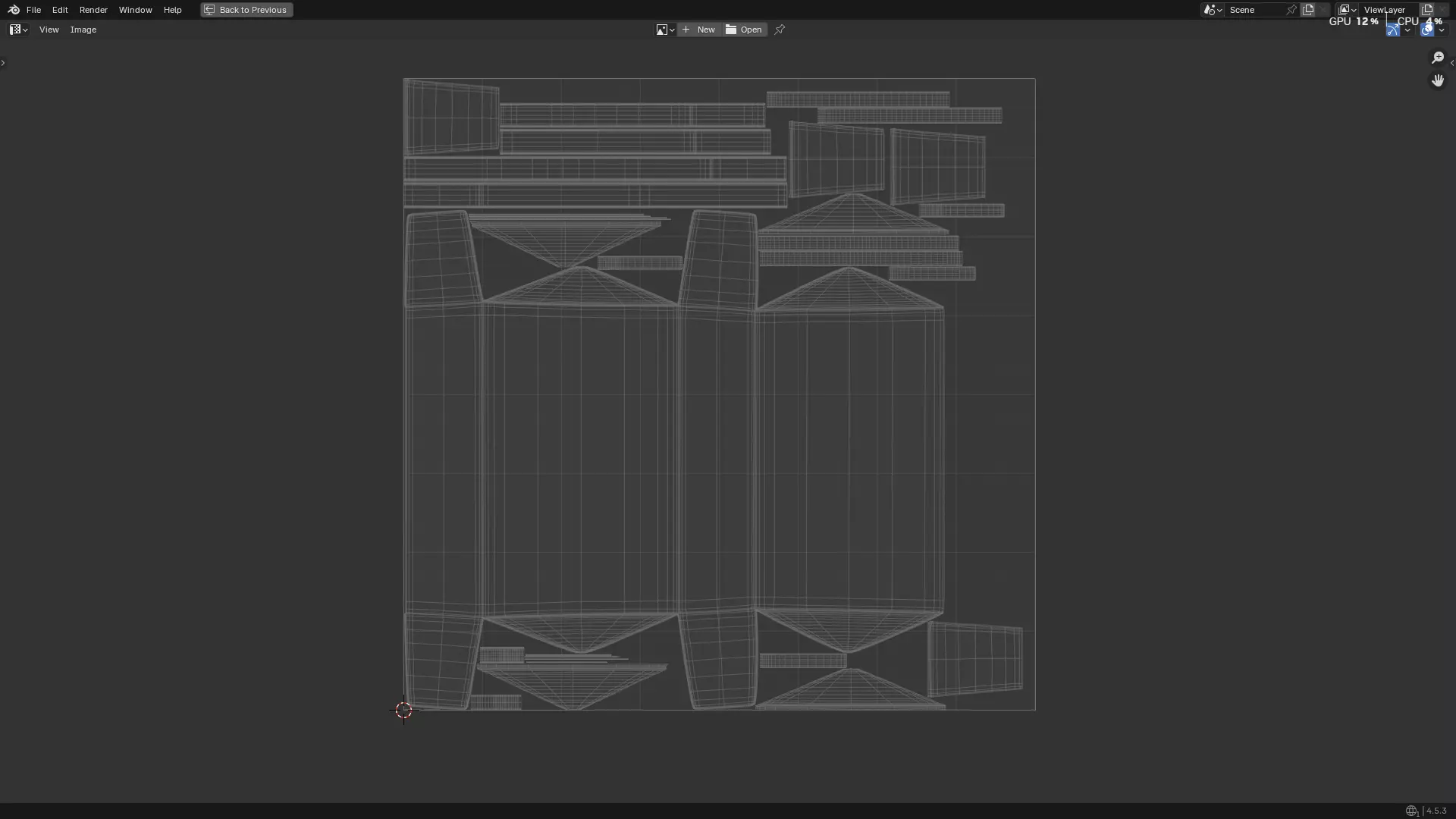Image resolution: width=1456 pixels, height=819 pixels.
Task: Expand the overlays options dropdown arrow
Action: (1442, 30)
